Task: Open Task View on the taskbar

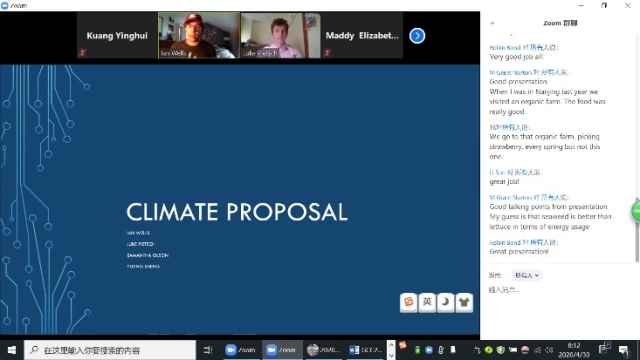Action: [x=208, y=350]
